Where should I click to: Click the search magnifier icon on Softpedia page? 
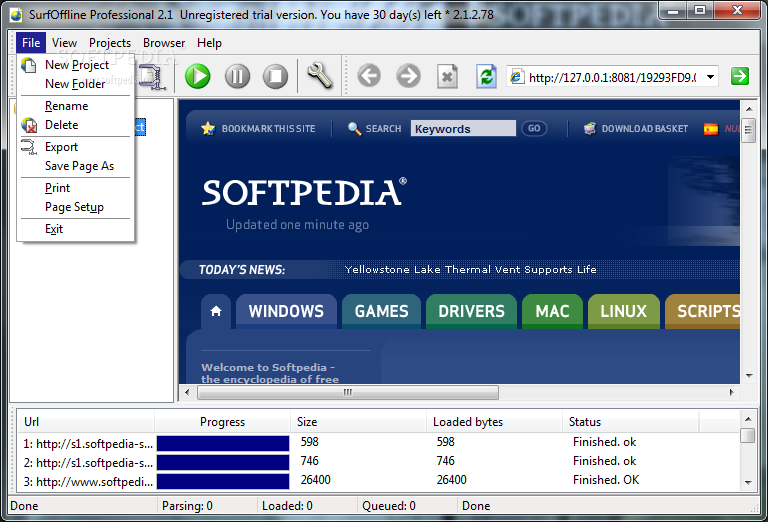pyautogui.click(x=354, y=128)
